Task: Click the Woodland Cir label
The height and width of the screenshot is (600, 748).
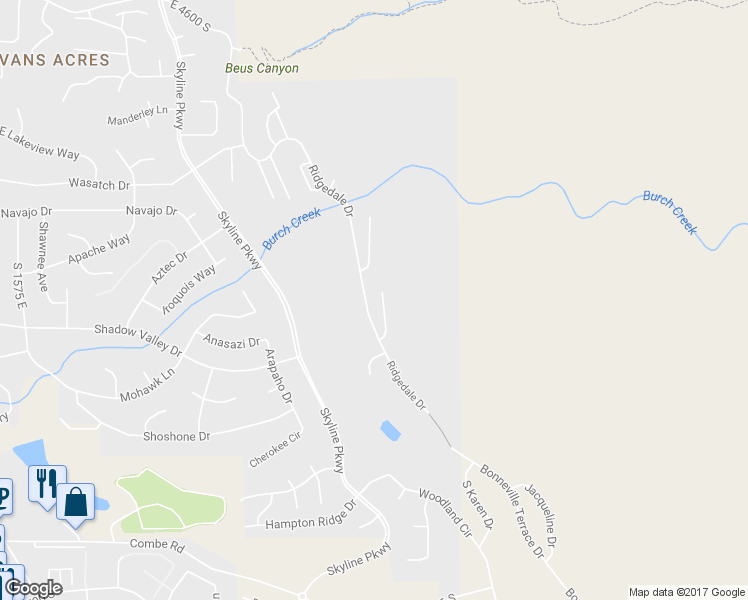Action: 446,513
